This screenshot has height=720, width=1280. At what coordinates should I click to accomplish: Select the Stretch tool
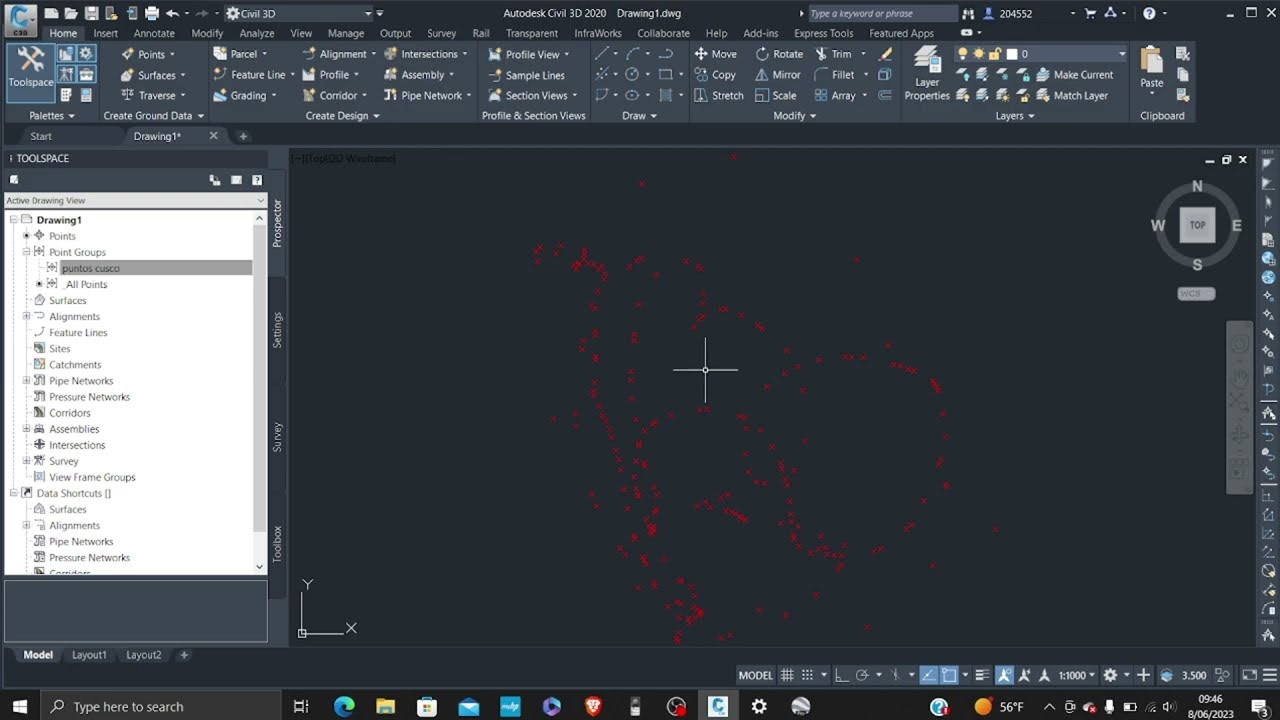[x=718, y=96]
